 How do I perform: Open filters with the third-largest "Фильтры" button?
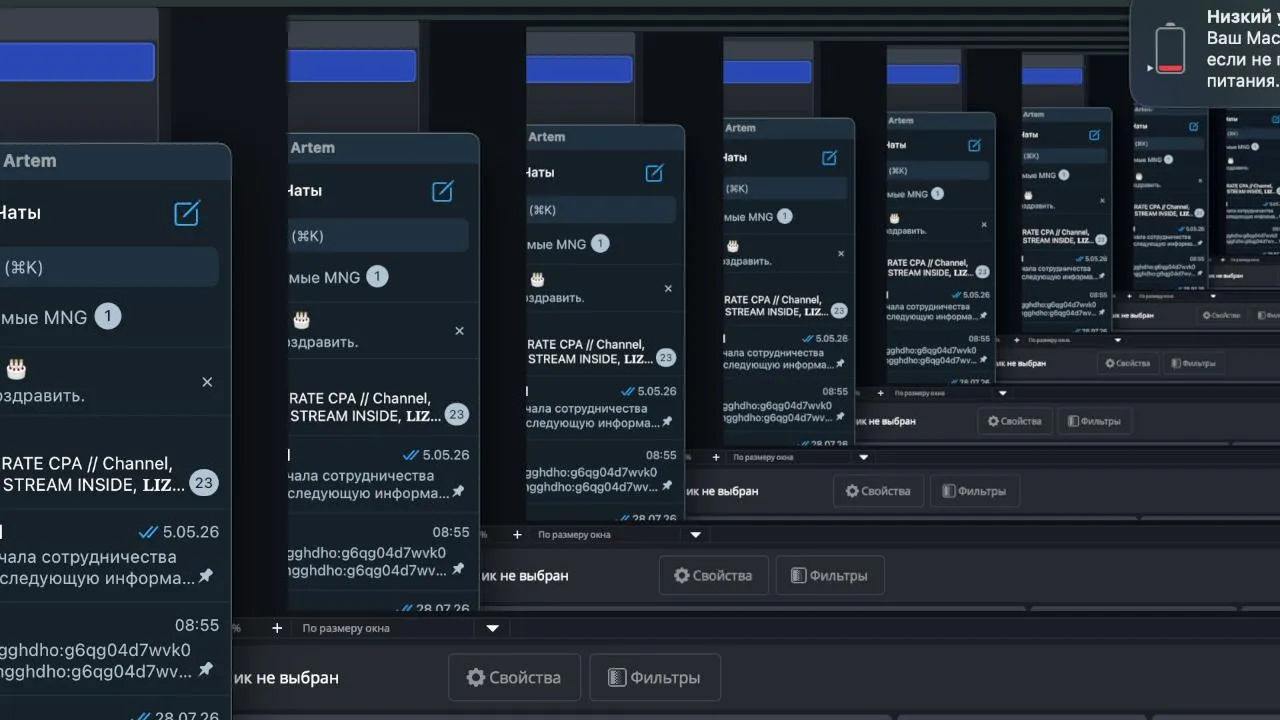[x=975, y=491]
